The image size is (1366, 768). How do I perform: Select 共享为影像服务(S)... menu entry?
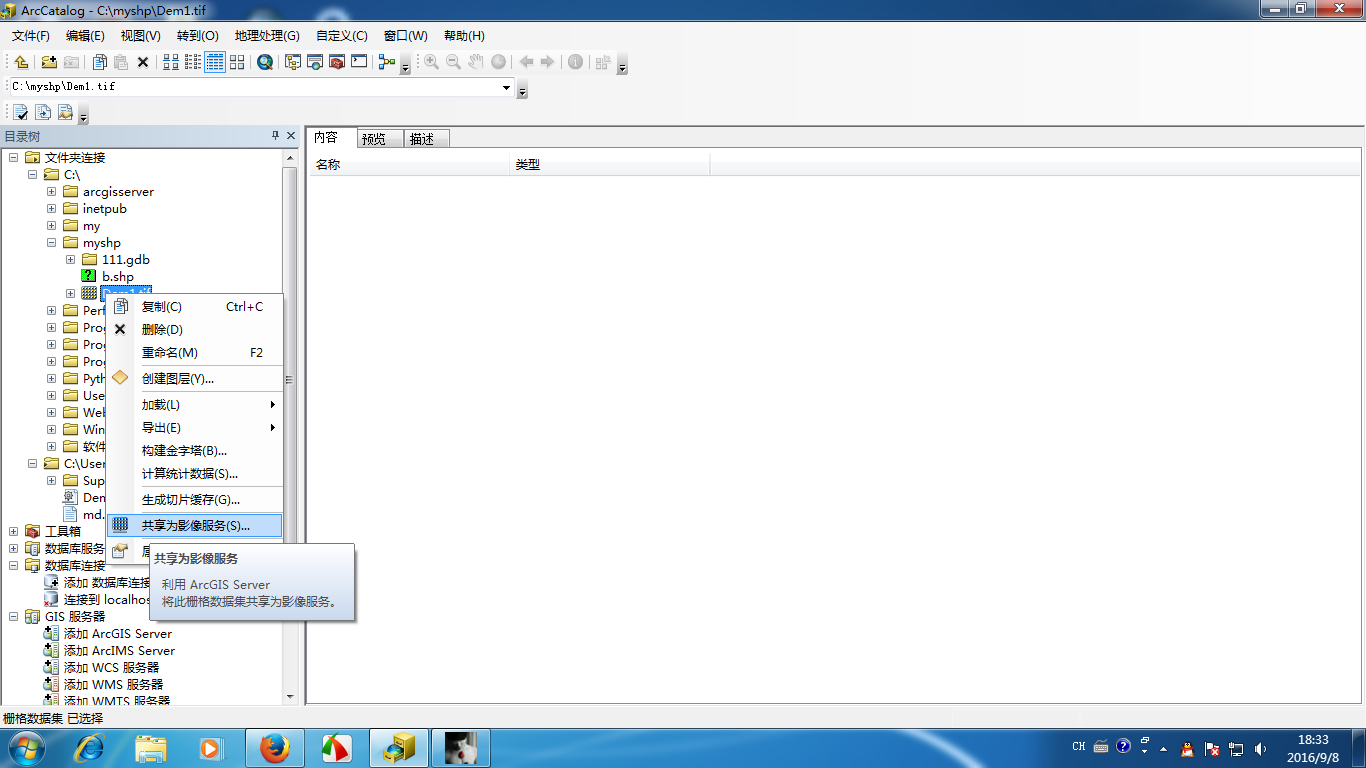point(195,525)
